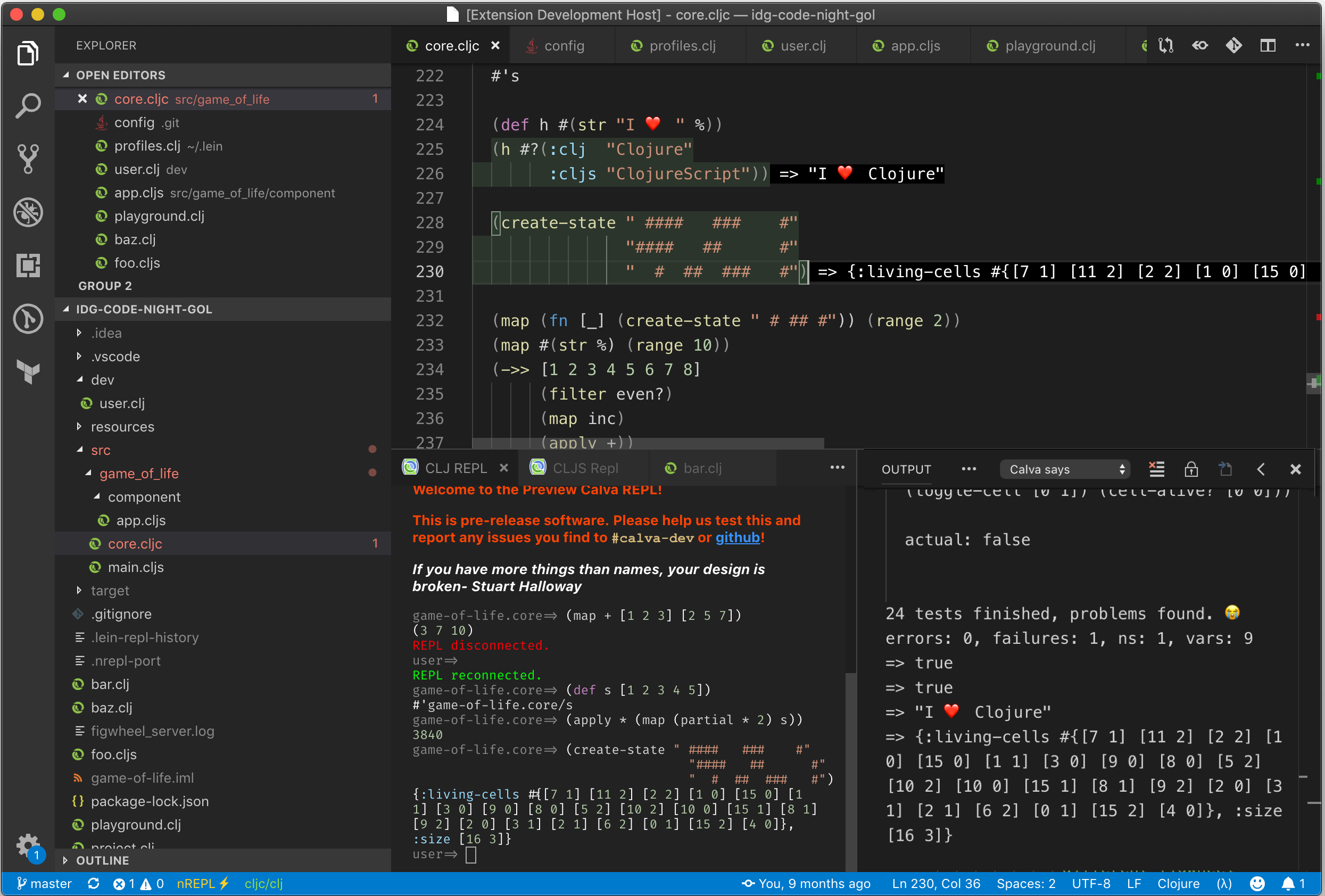
Task: Toggle nREPL connection status item
Action: [x=202, y=883]
